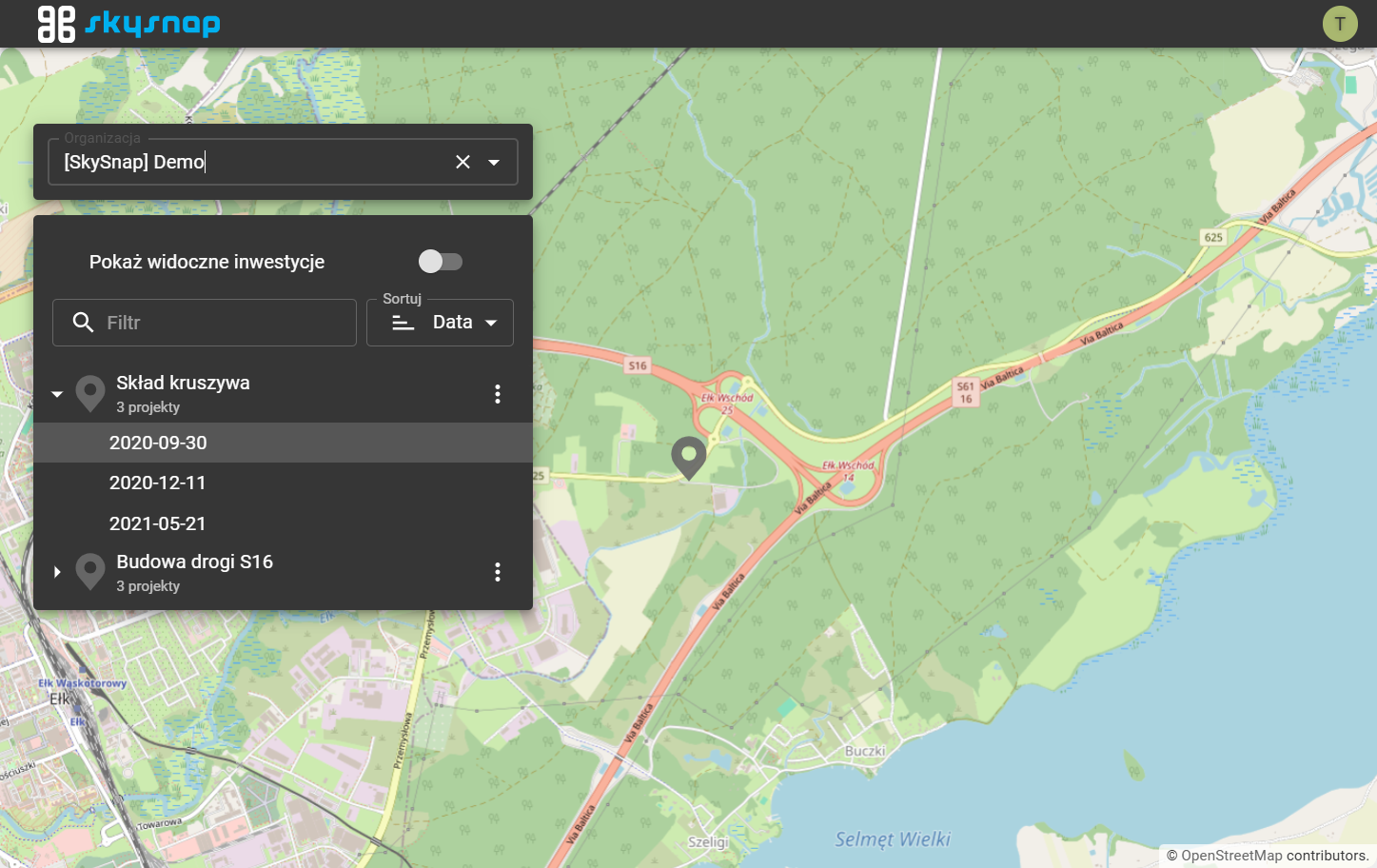Click the Budowa drogi S16 title

[x=195, y=562]
